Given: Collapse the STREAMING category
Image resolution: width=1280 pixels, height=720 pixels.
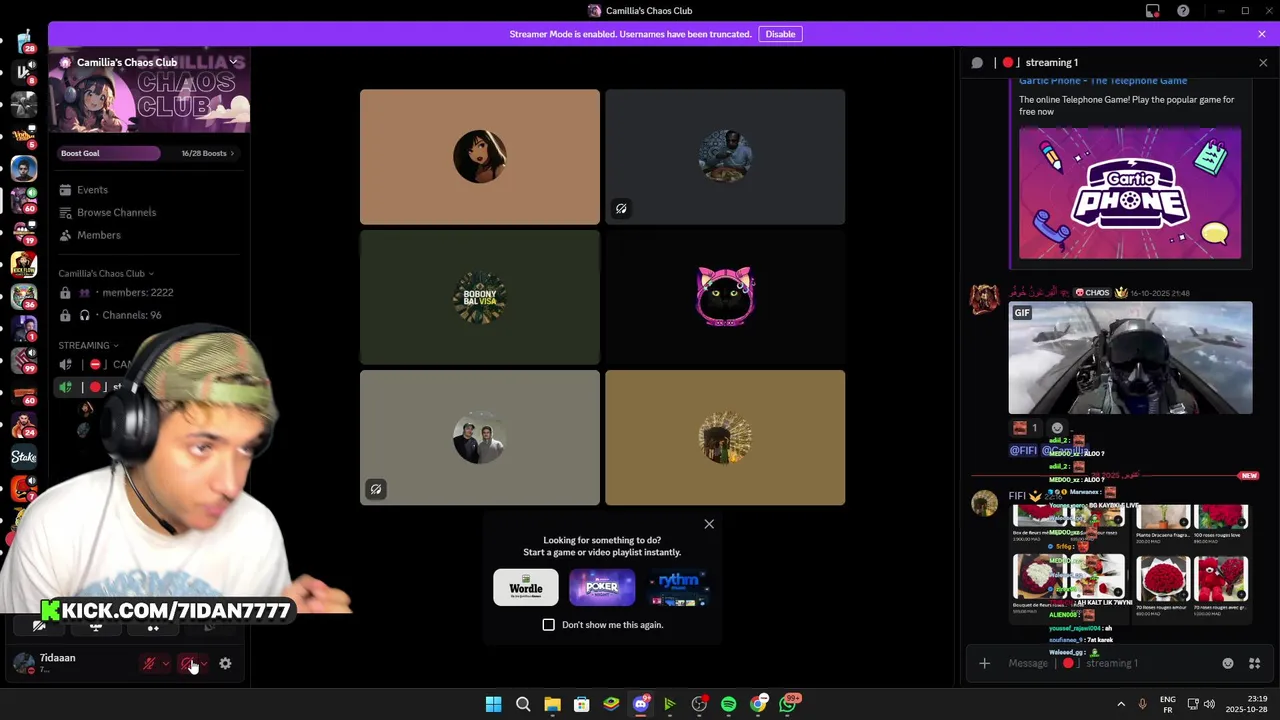Looking at the screenshot, I should click(x=88, y=345).
